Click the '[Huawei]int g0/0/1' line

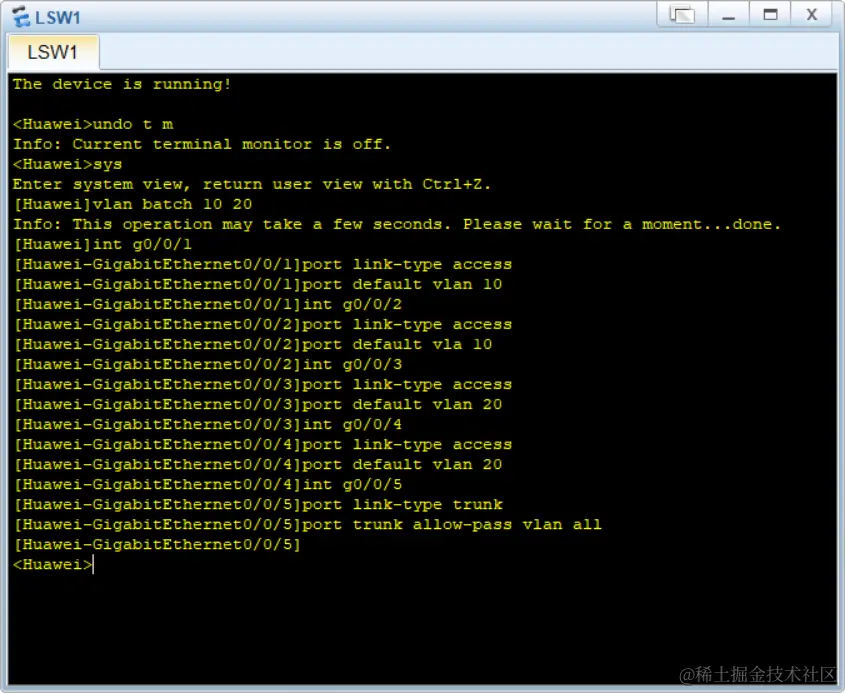pyautogui.click(x=102, y=244)
